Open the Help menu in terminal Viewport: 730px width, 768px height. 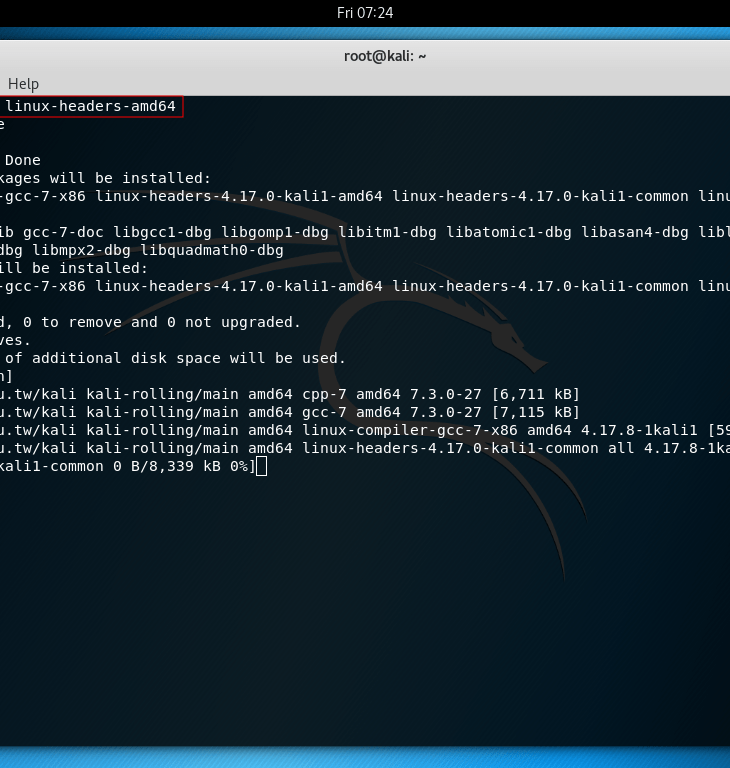pos(23,84)
